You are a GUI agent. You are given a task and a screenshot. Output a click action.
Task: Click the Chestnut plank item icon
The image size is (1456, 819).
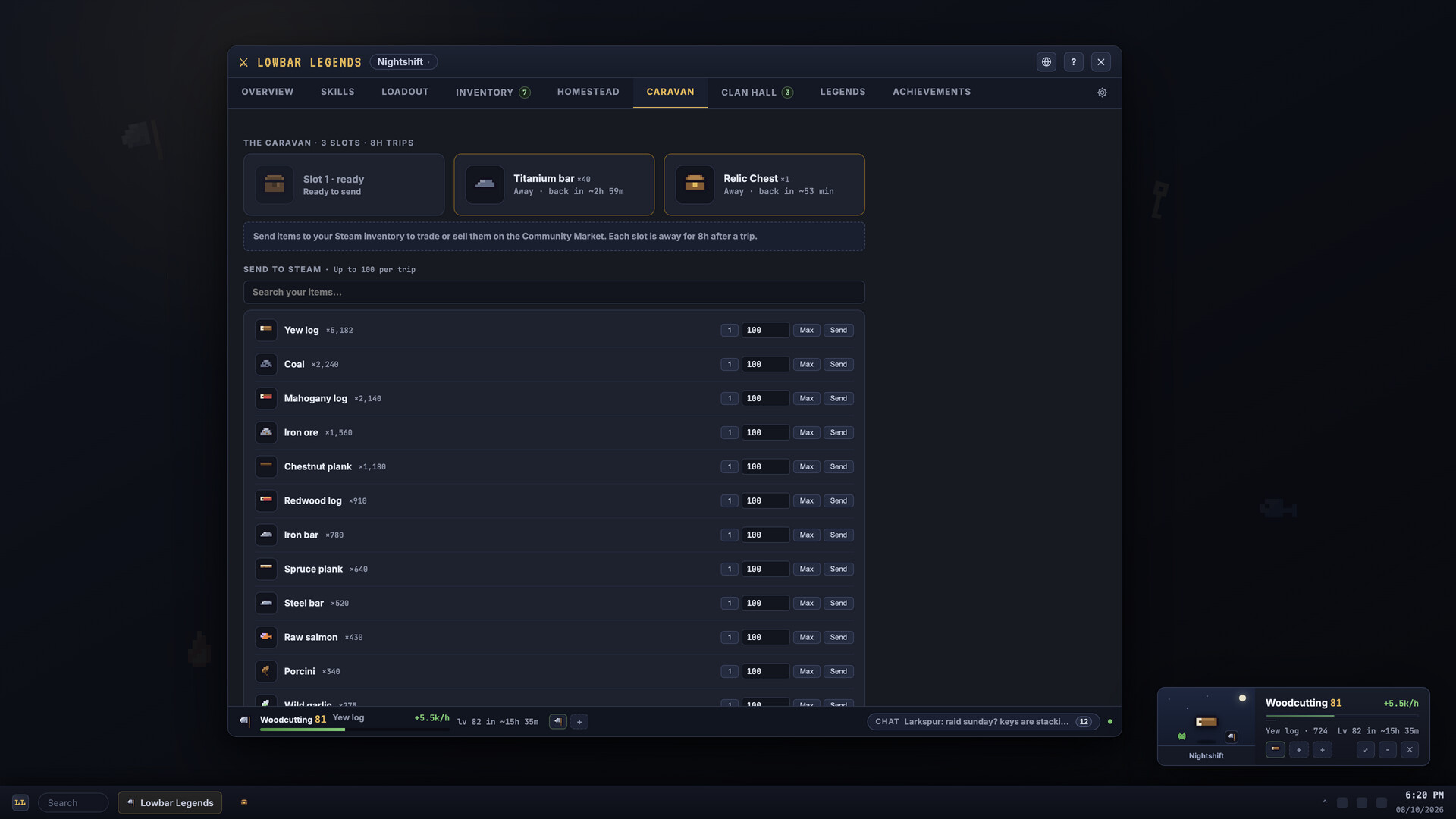(266, 466)
